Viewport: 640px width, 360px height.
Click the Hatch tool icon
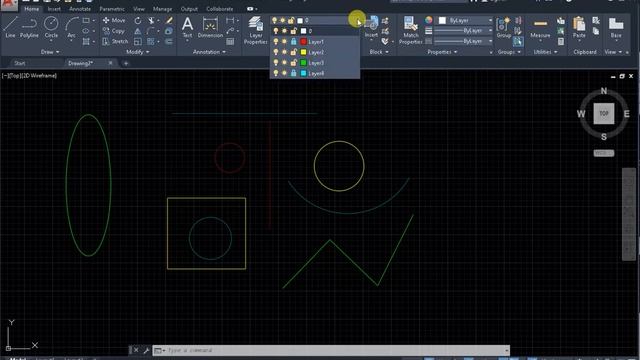click(x=86, y=42)
